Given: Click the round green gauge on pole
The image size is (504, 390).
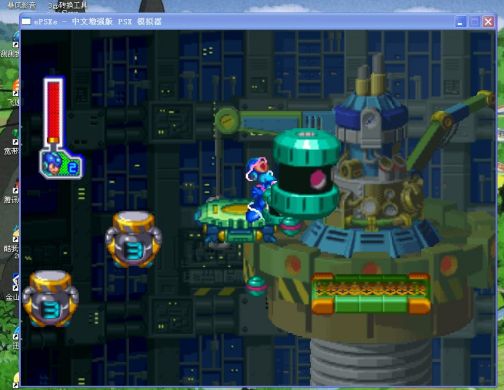Looking at the screenshot, I should 227,120.
